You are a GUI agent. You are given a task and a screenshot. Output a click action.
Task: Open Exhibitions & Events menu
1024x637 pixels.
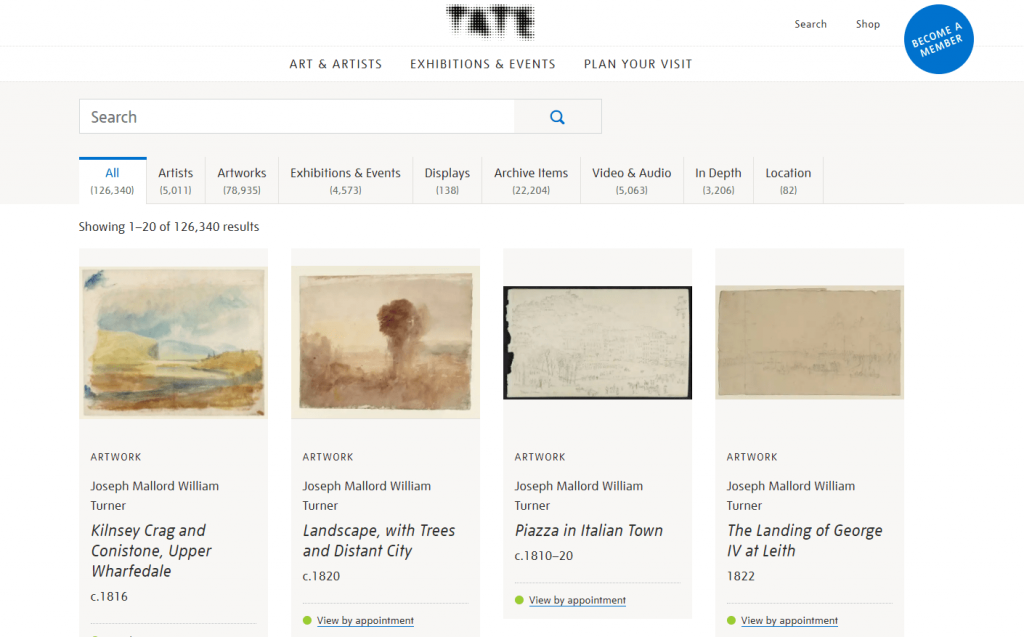tap(482, 64)
